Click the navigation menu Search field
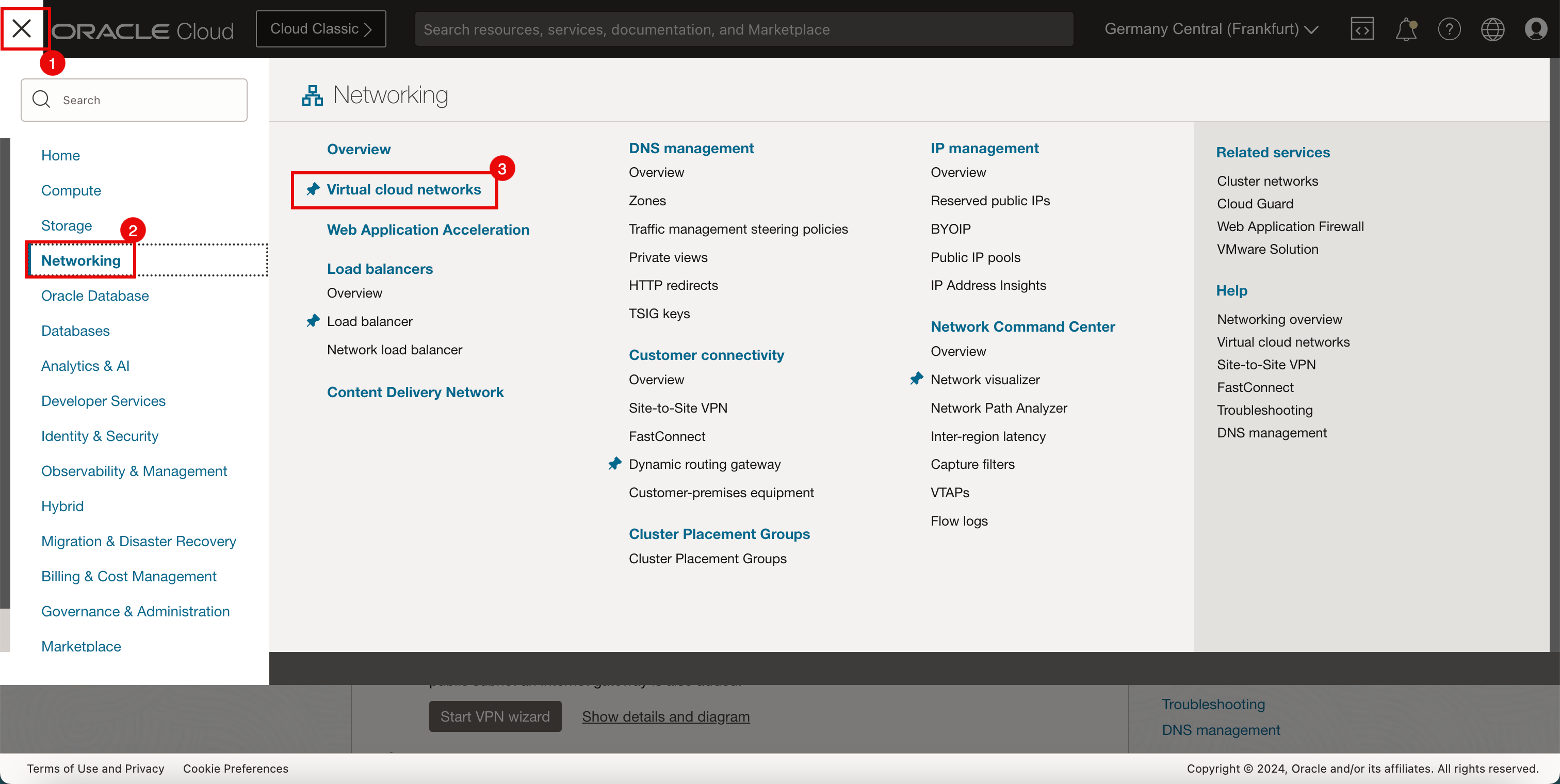The height and width of the screenshot is (784, 1560). pos(134,100)
